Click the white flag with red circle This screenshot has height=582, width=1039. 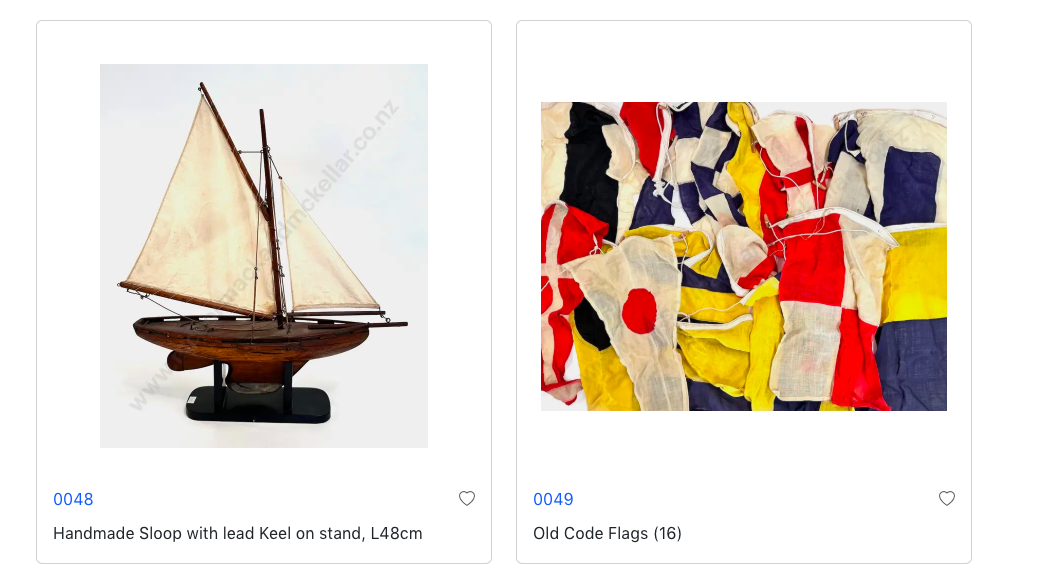click(x=638, y=310)
